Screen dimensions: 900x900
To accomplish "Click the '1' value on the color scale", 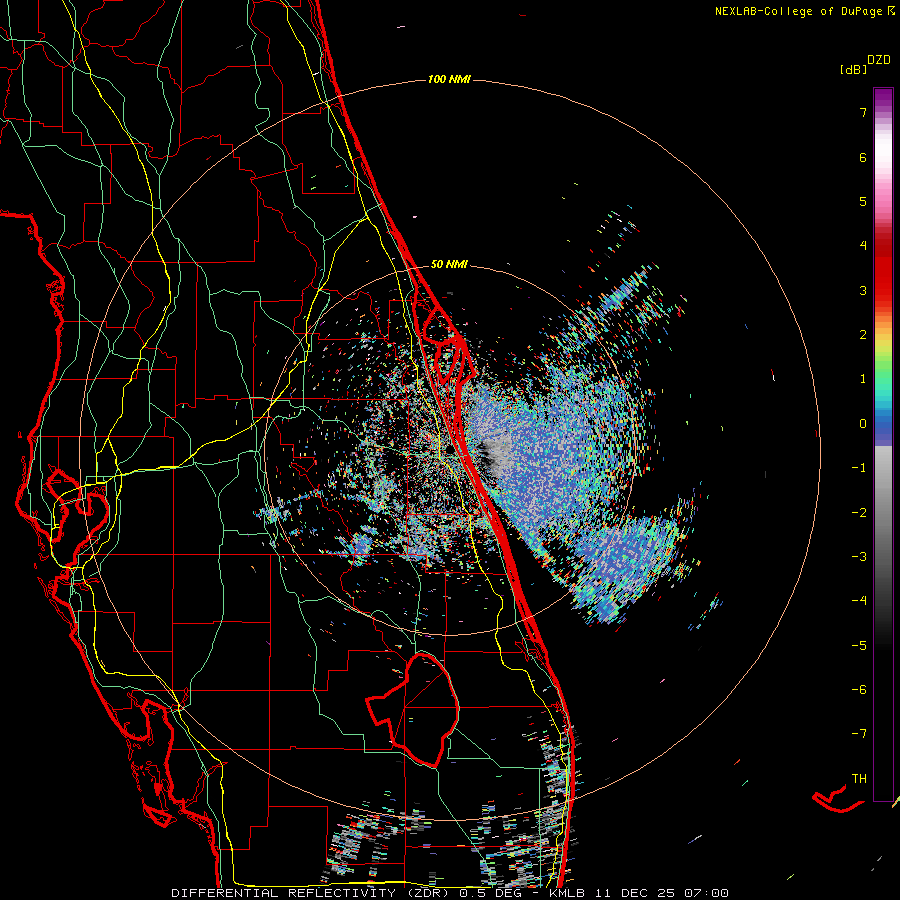I will 863,379.
